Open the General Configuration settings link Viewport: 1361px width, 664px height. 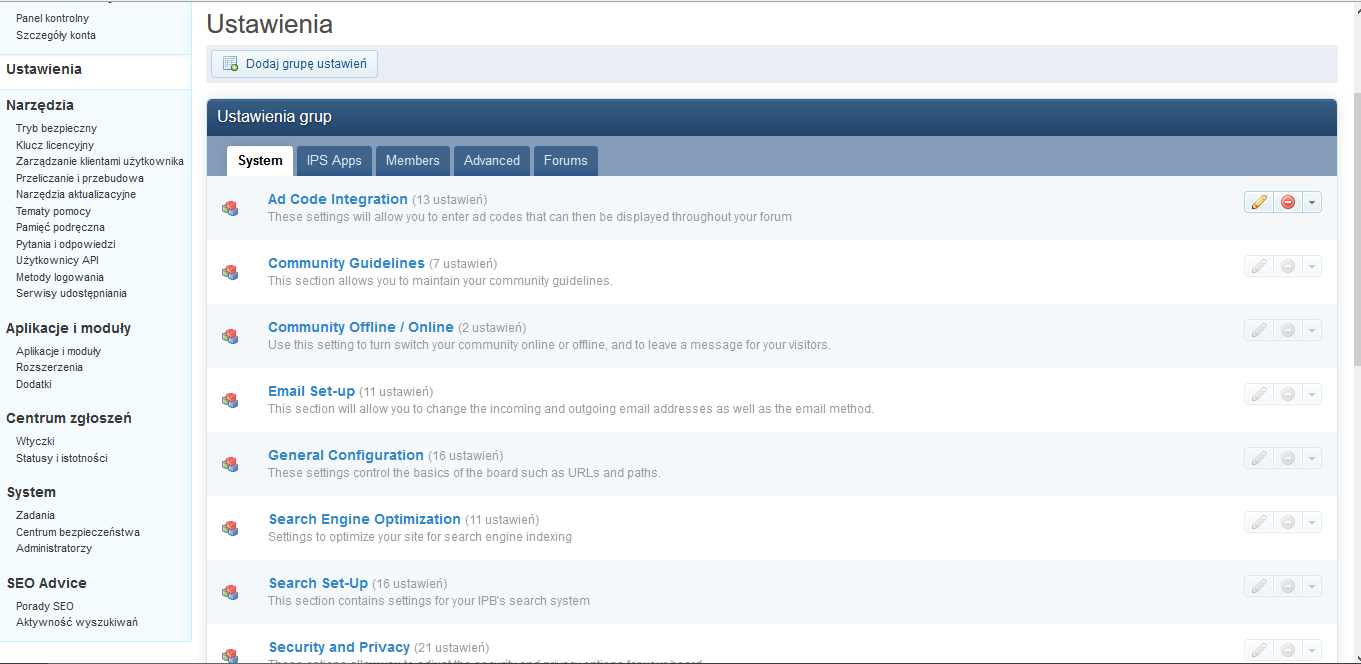click(x=346, y=455)
